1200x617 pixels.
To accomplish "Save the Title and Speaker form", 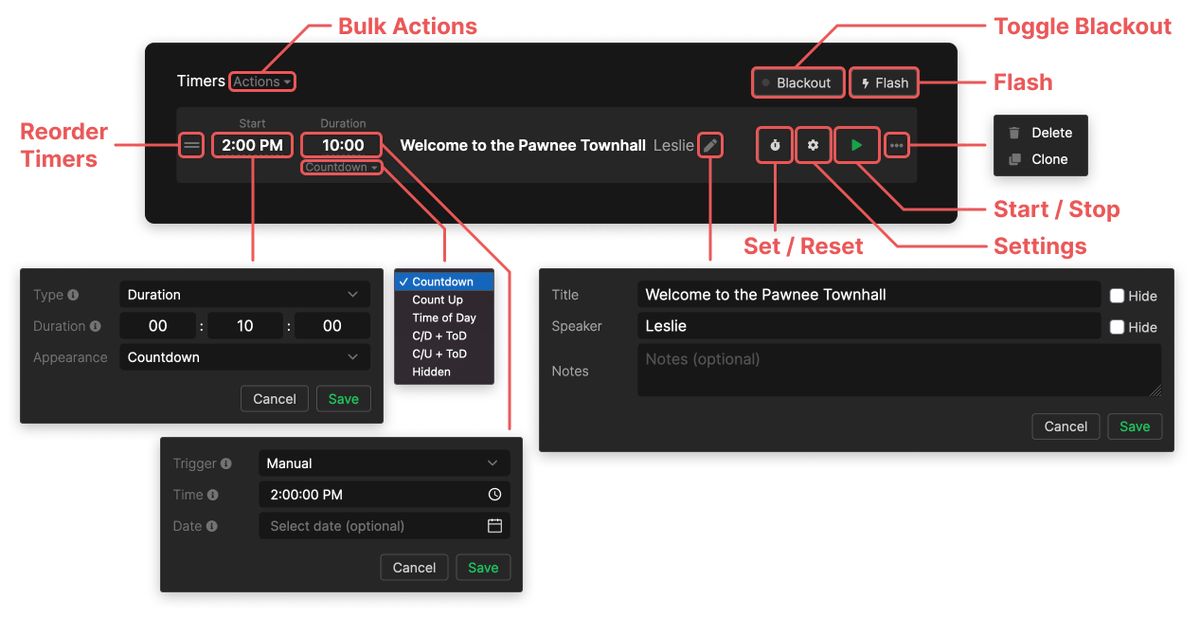I will click(1134, 427).
